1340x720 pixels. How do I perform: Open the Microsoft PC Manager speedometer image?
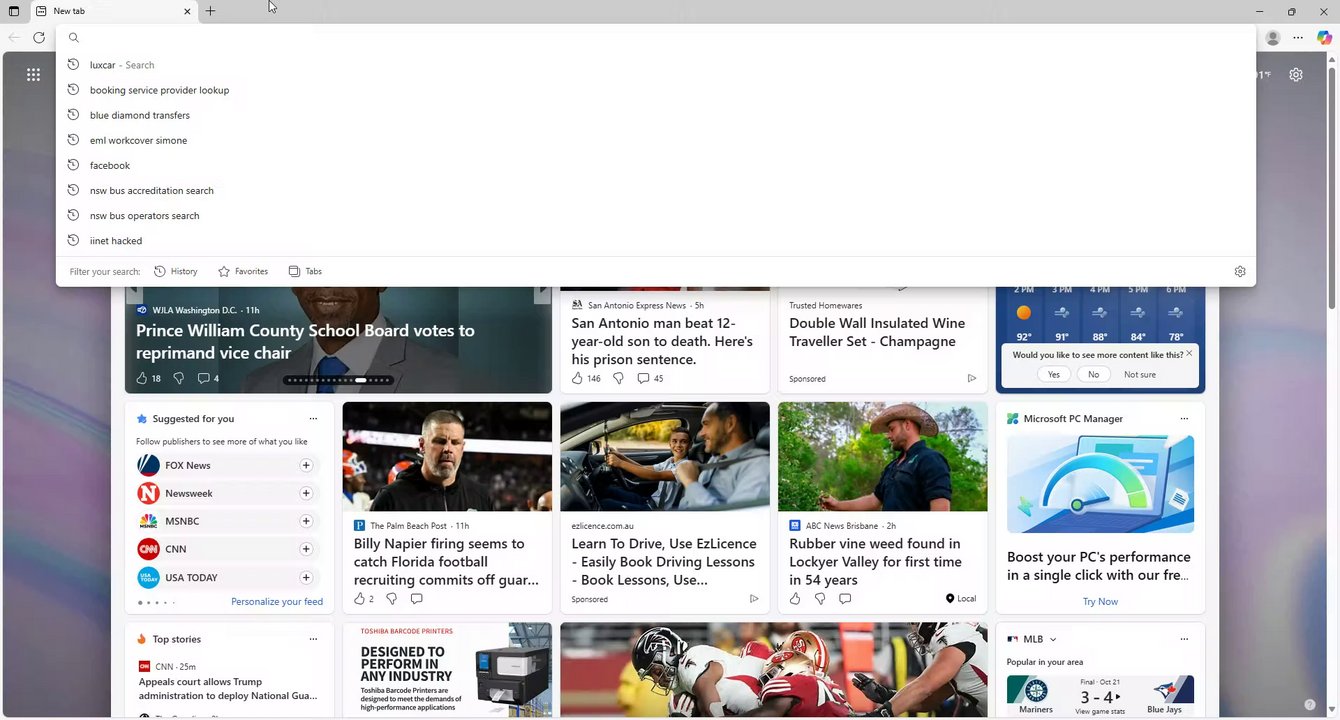(x=1100, y=484)
